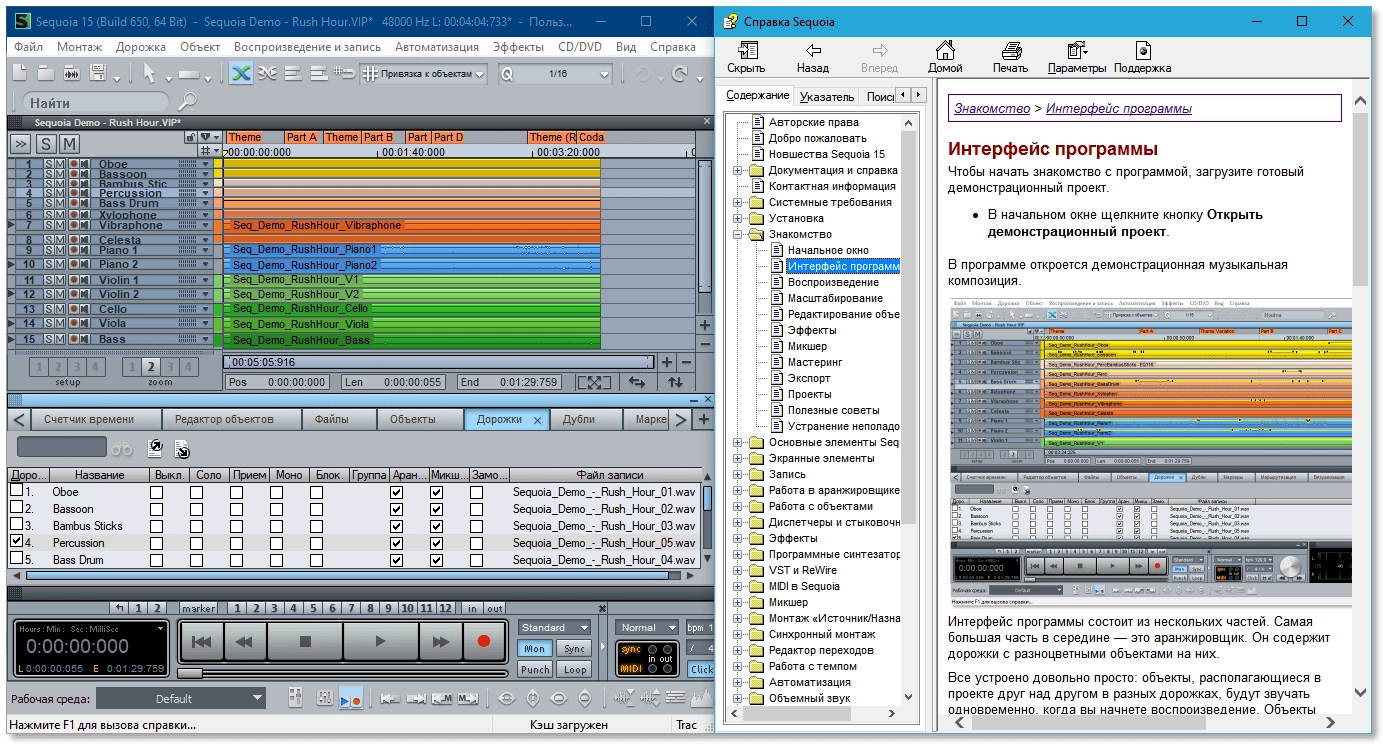Click the help screenshot thumbnail image
The width and height of the screenshot is (1383, 745).
1150,452
